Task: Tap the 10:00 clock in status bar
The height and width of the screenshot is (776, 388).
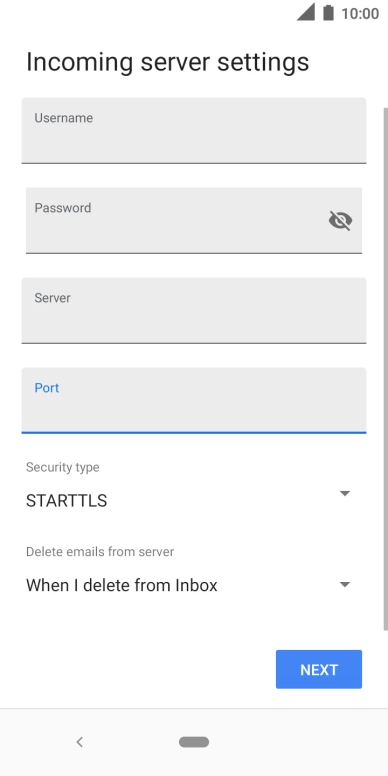Action: tap(360, 13)
